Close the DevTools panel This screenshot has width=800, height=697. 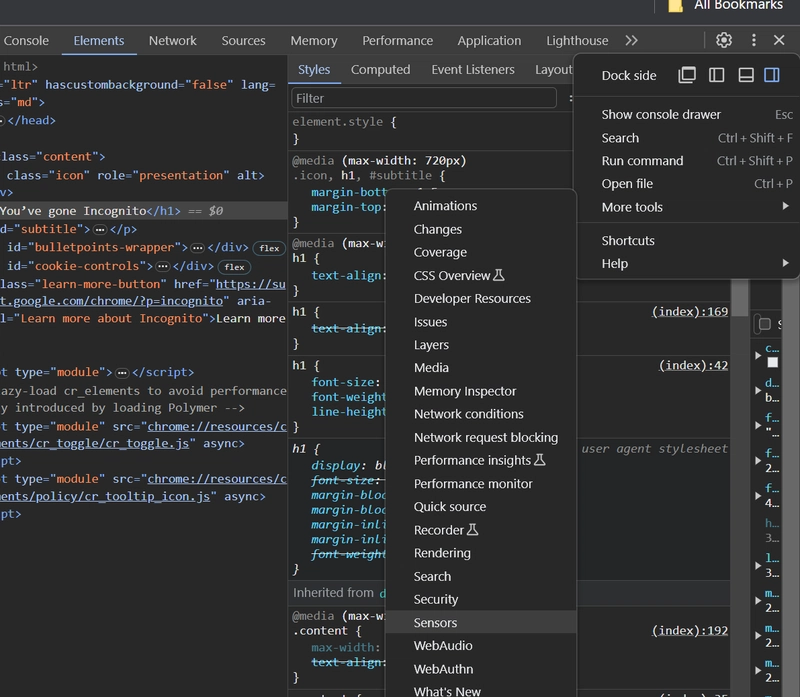pyautogui.click(x=779, y=40)
